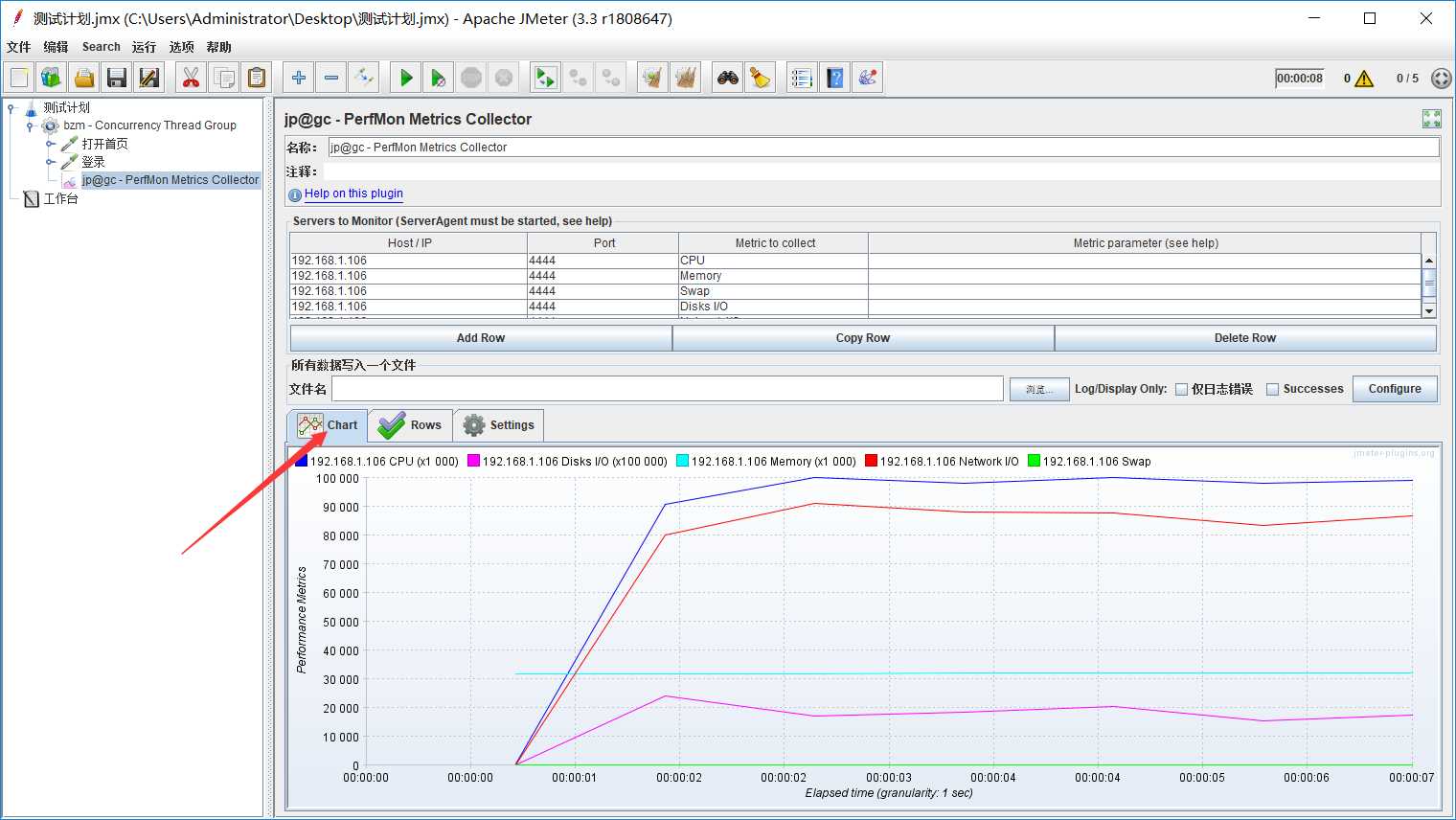This screenshot has width=1456, height=820.
Task: Click the 浏览 browse button
Action: coord(1039,389)
